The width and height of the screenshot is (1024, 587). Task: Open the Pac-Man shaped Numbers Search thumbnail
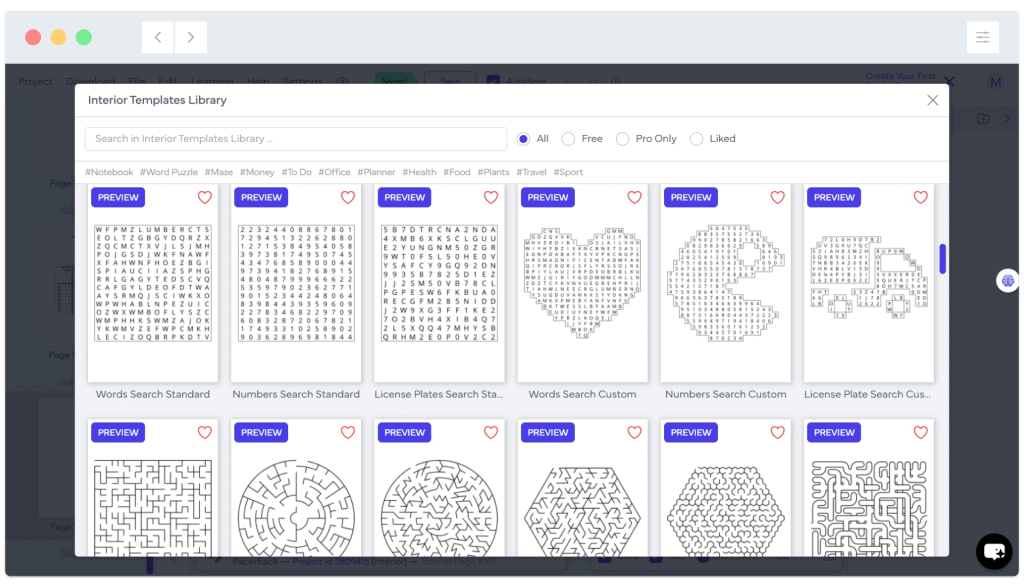tap(726, 283)
